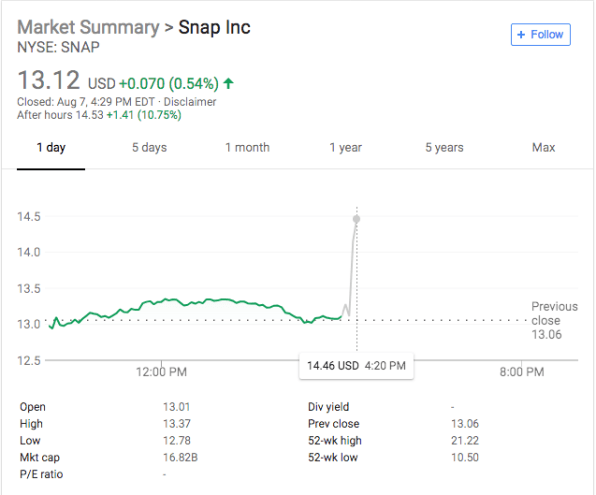596x495 pixels.
Task: Click the +1.41 (10.75%) after-hours change
Action: pos(144,115)
